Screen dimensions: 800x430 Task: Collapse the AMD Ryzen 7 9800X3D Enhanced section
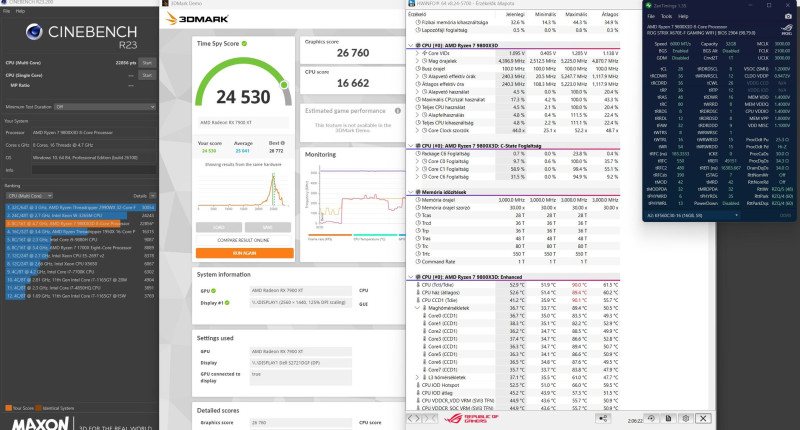pos(410,277)
